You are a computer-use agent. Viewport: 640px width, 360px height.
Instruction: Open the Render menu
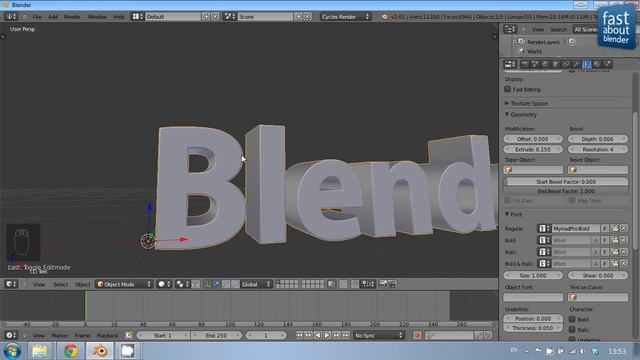click(72, 17)
